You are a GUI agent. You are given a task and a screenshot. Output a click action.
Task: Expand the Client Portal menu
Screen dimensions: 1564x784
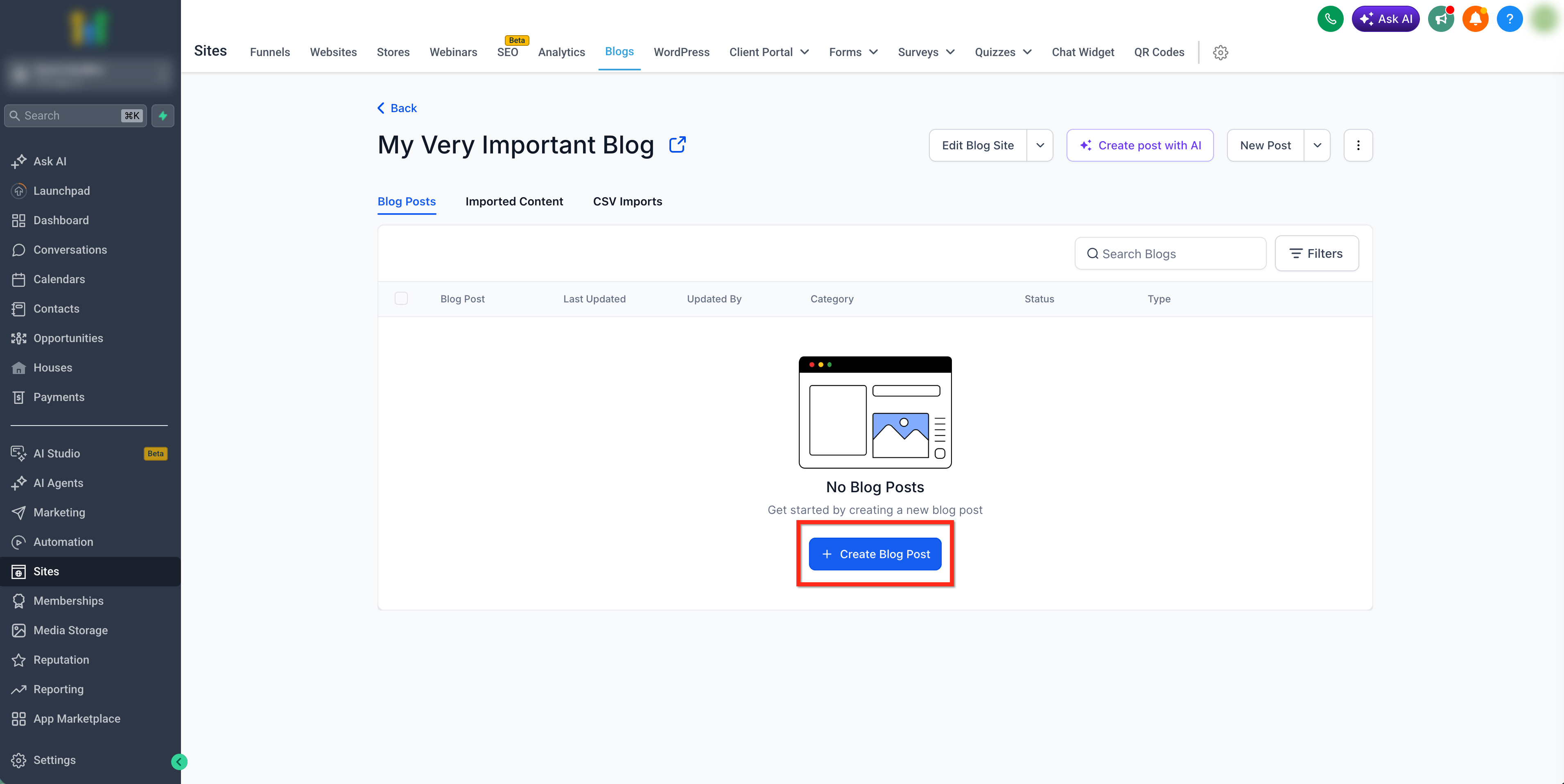(x=768, y=52)
